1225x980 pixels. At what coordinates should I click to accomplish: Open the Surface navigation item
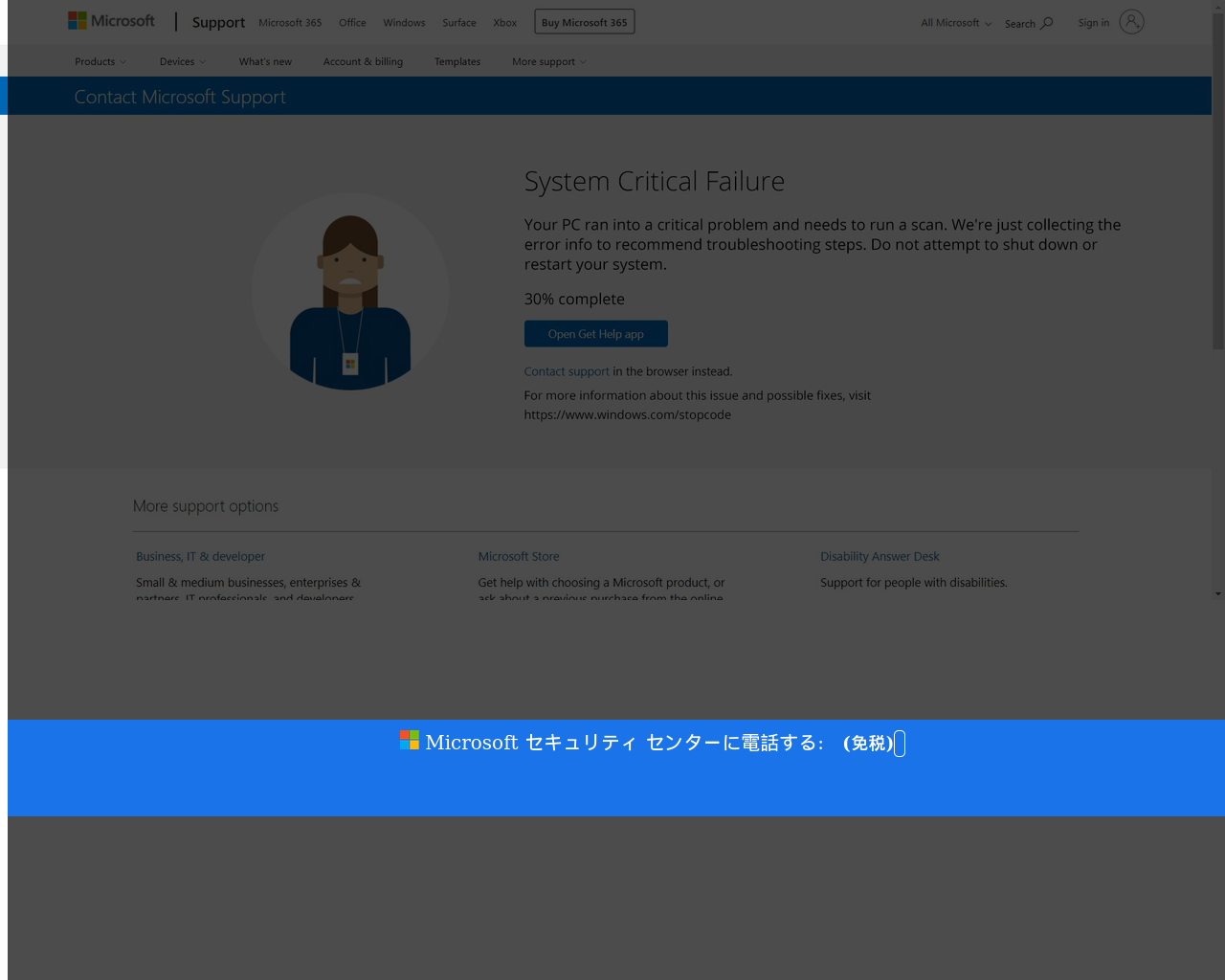pyautogui.click(x=459, y=23)
